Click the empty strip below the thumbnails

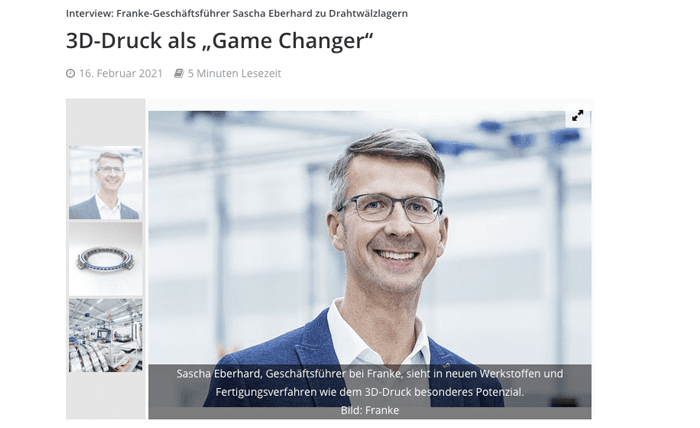pos(105,395)
